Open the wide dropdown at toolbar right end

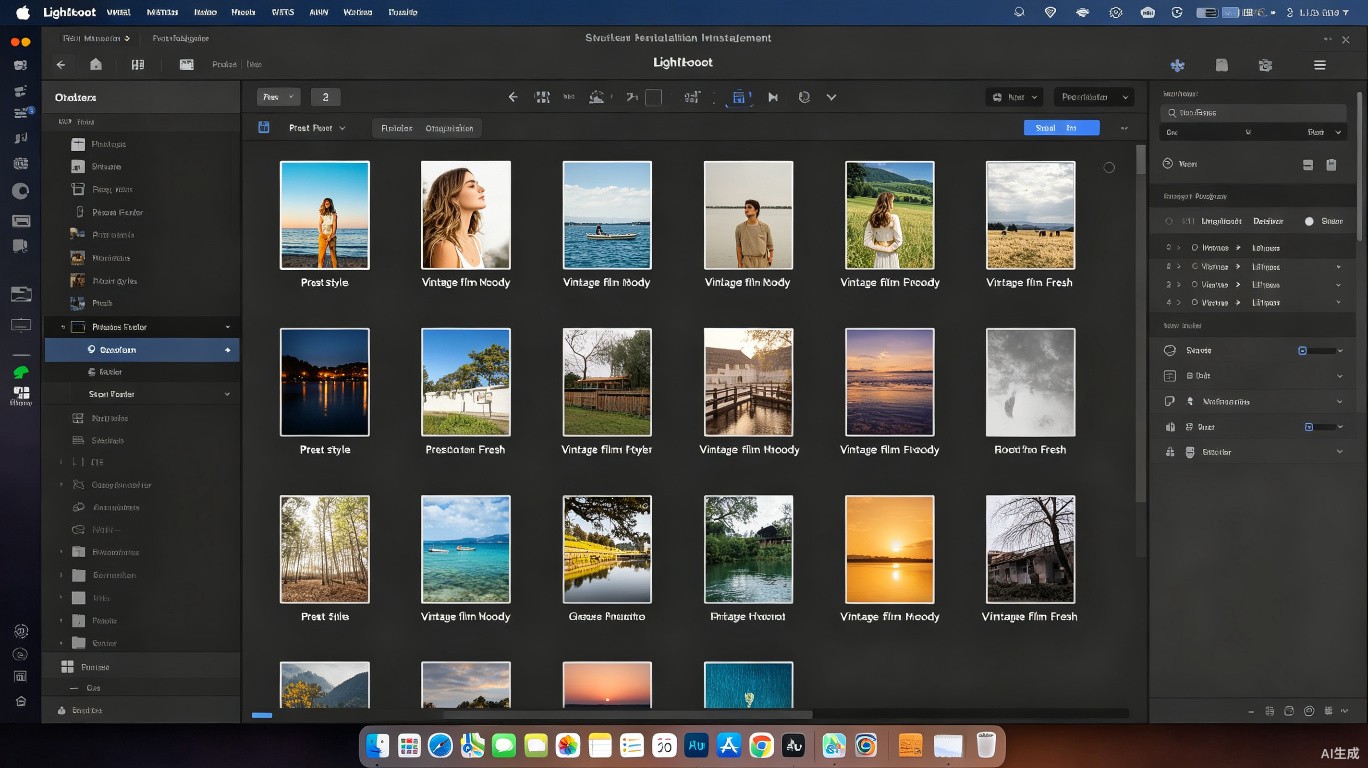pyautogui.click(x=1093, y=97)
